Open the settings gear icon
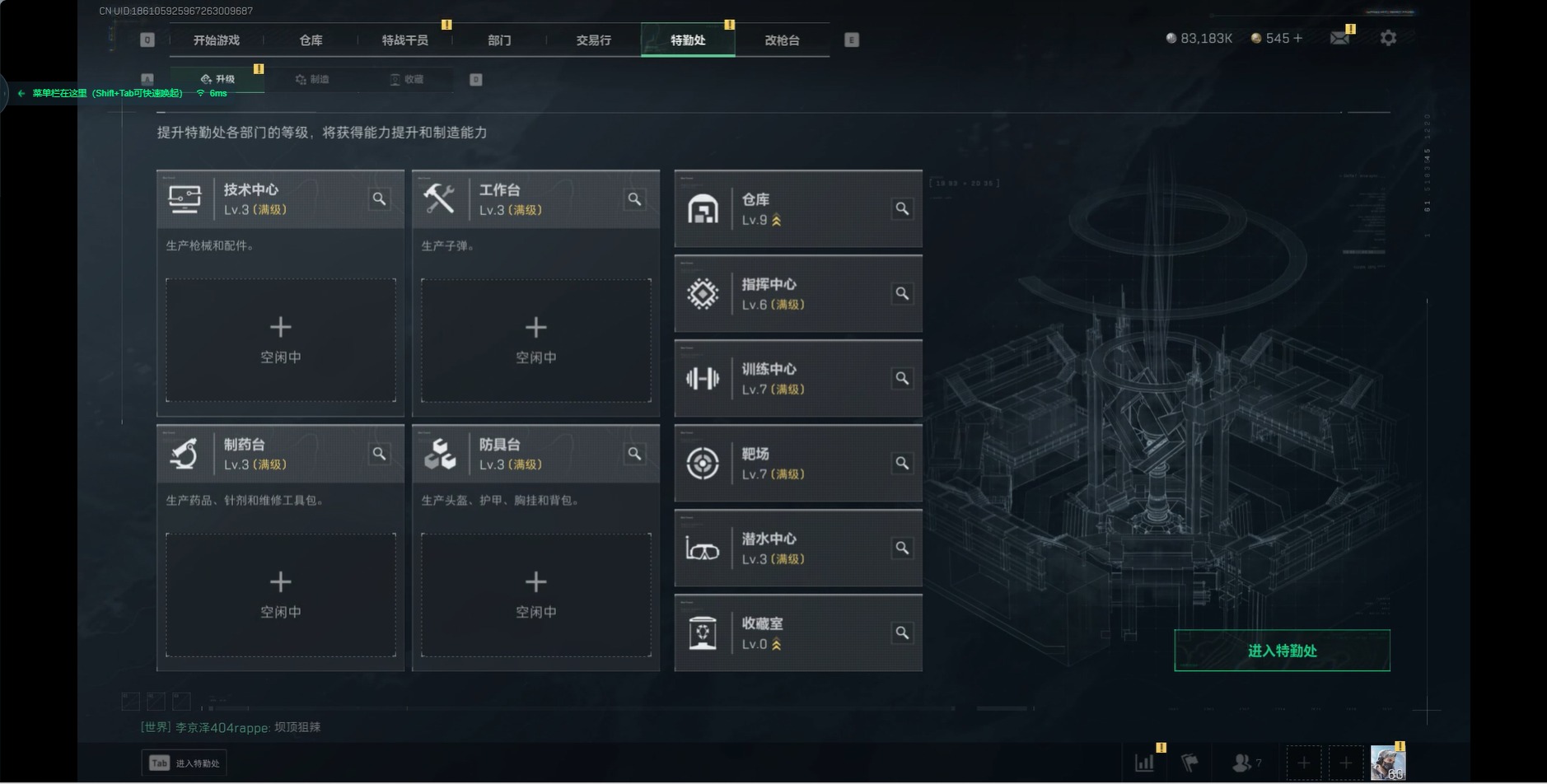Viewport: 1547px width, 784px height. click(x=1388, y=38)
